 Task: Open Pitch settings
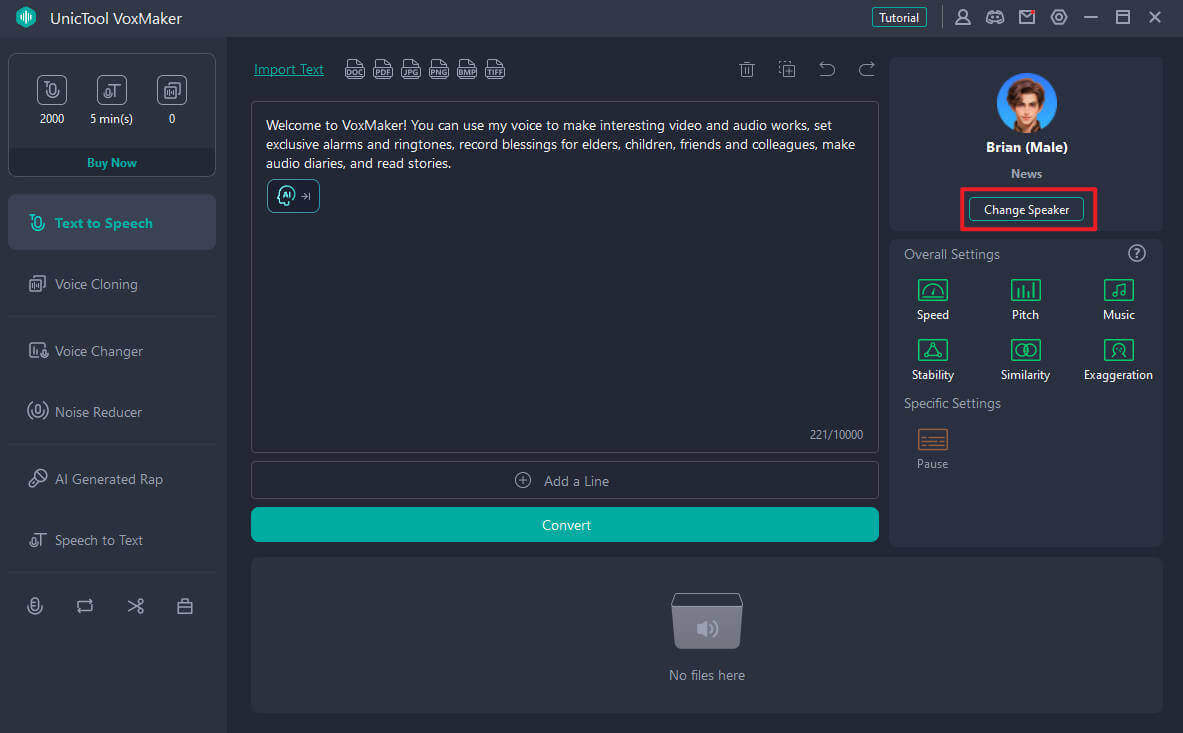1025,299
